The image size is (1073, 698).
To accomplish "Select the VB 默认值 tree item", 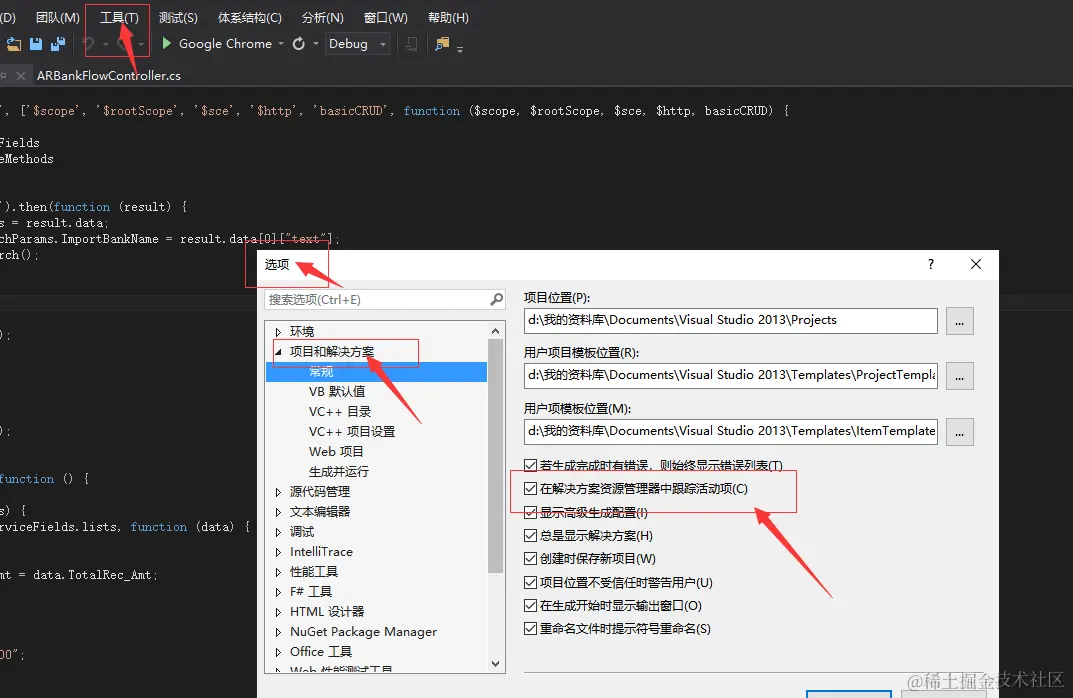I will point(337,391).
